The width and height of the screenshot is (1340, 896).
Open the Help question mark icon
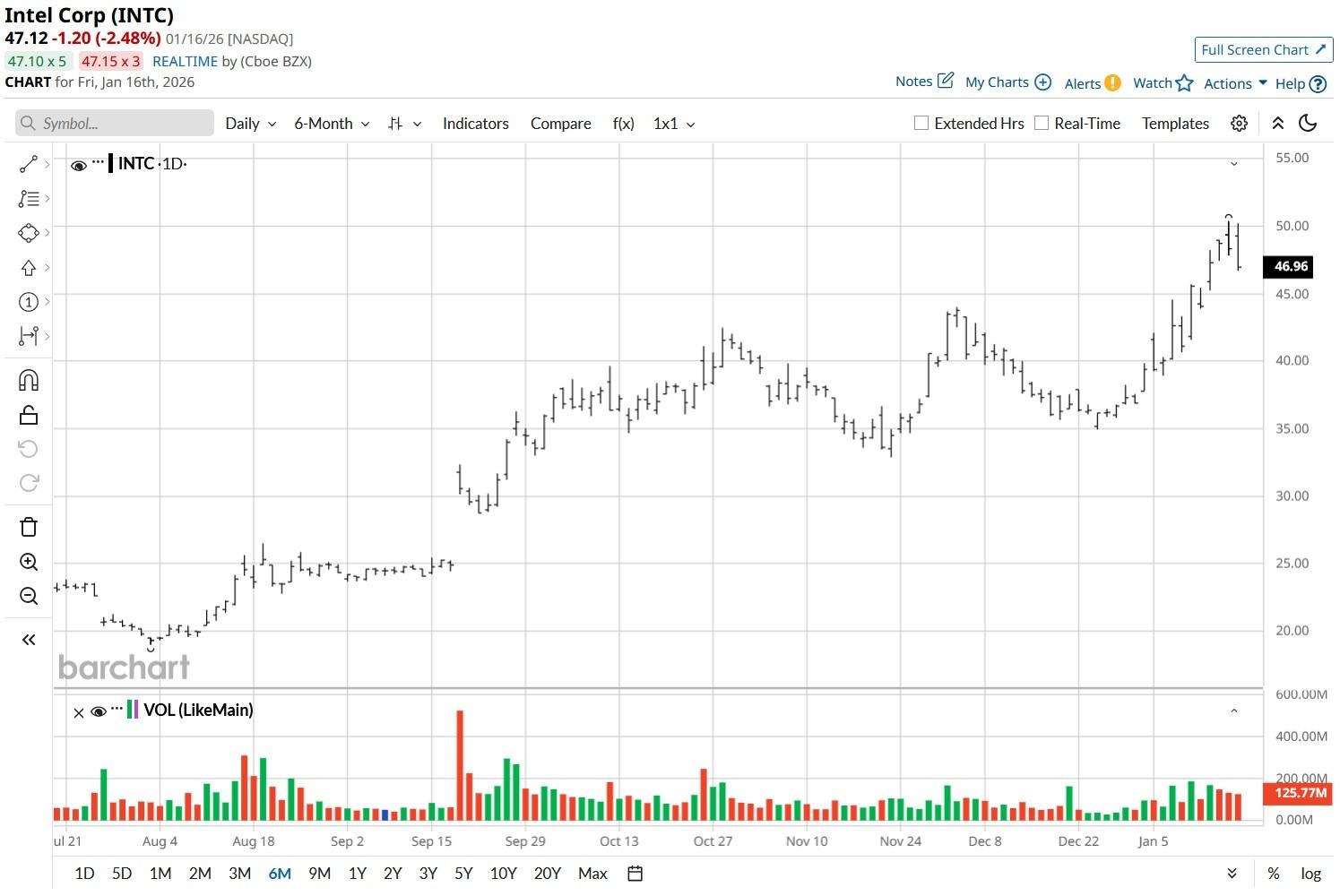point(1318,84)
